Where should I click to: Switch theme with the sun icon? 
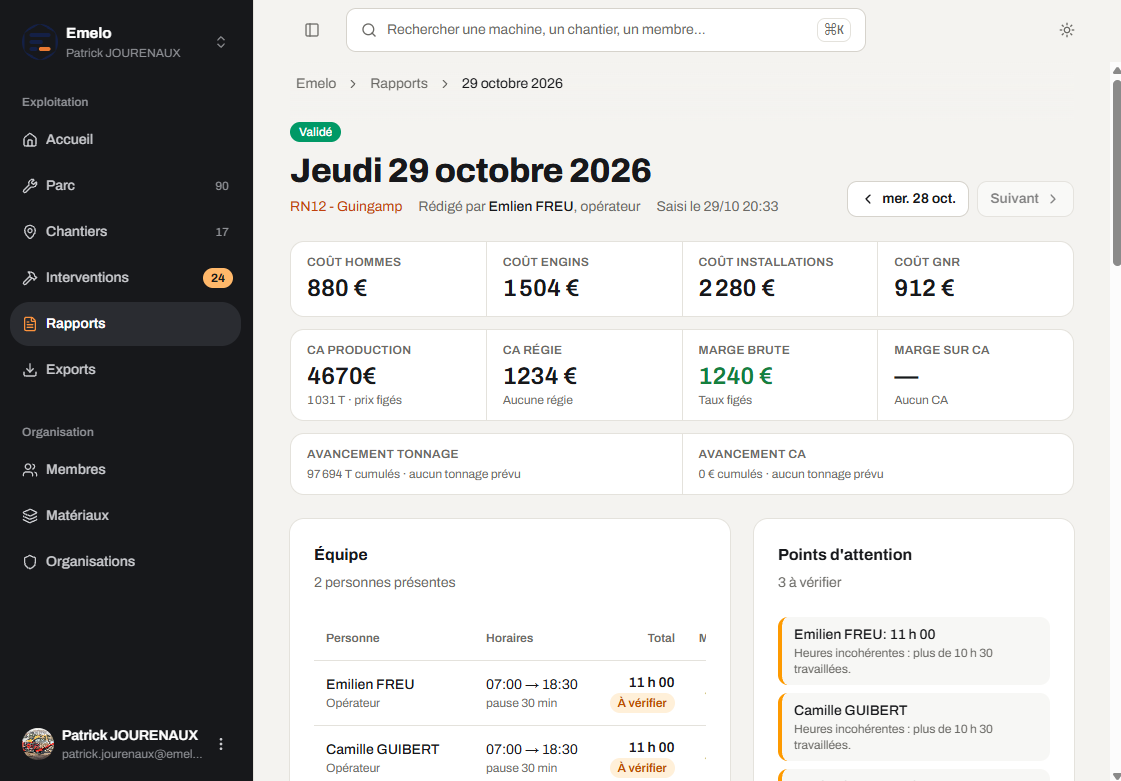pyautogui.click(x=1067, y=30)
